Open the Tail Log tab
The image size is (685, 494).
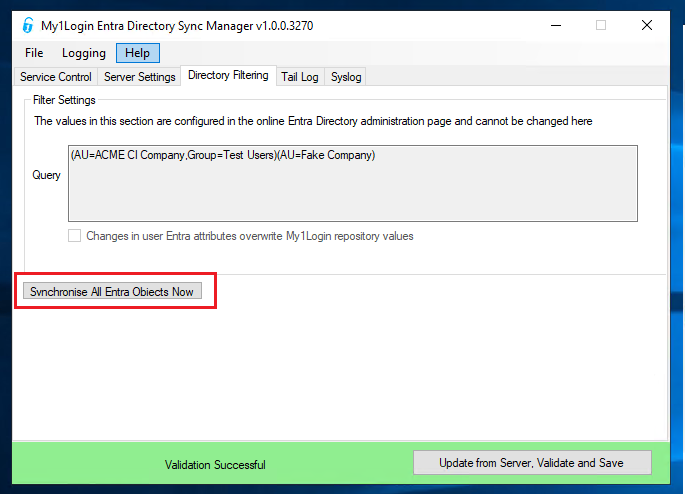pos(300,77)
